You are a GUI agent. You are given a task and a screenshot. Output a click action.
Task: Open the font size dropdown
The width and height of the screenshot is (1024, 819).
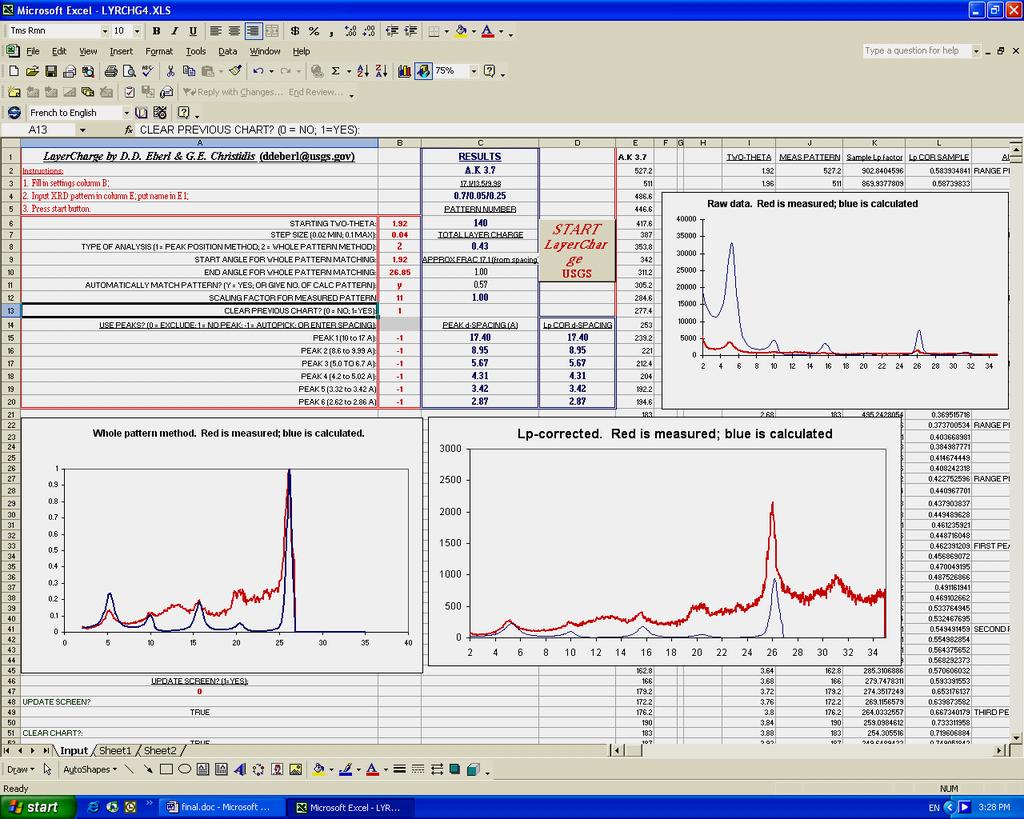coord(136,31)
